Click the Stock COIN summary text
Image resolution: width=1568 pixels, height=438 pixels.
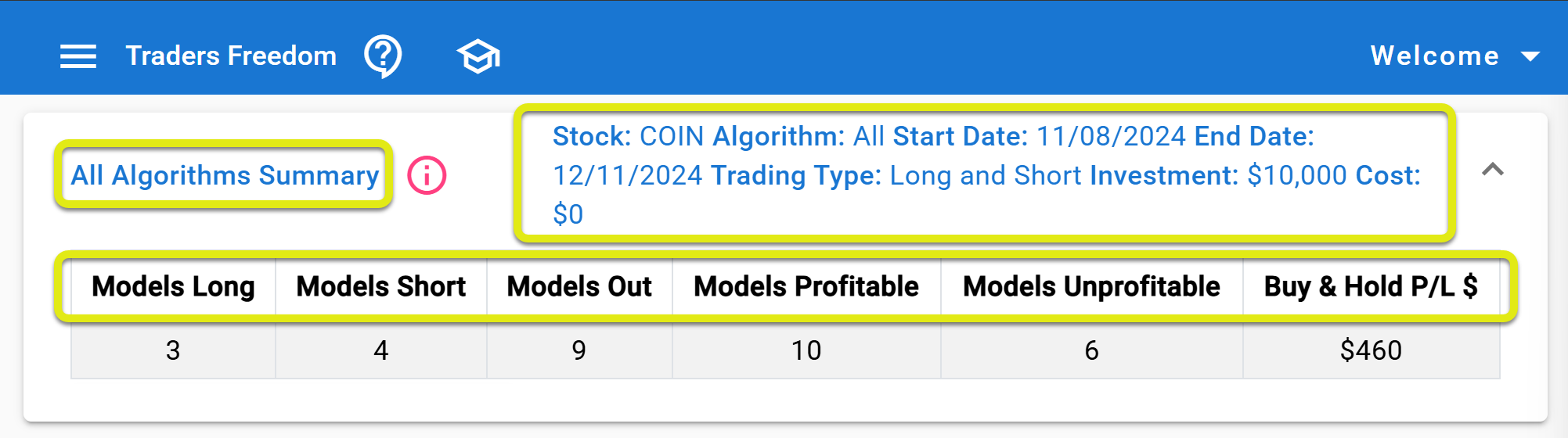(x=986, y=175)
